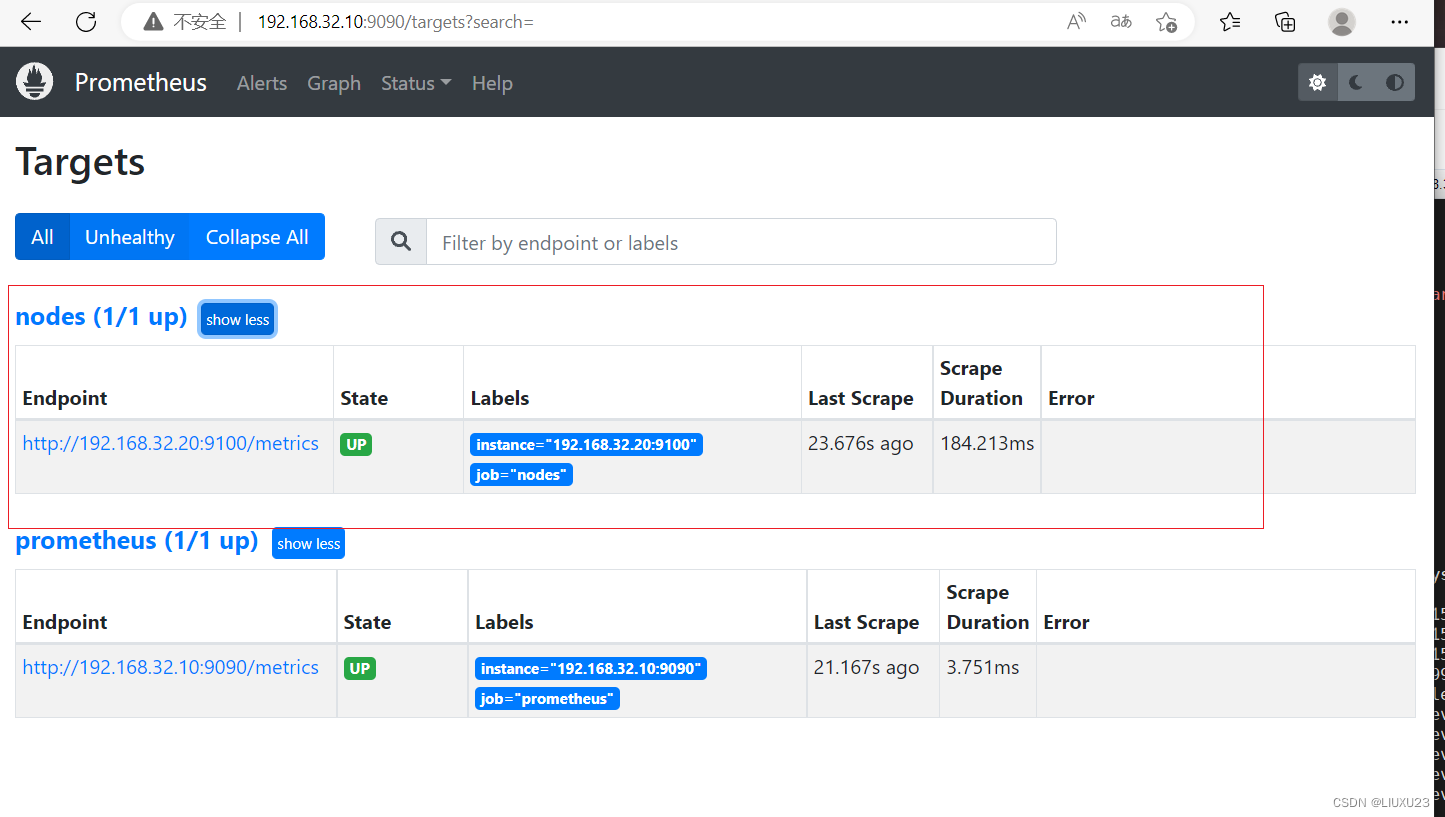The height and width of the screenshot is (817, 1445).
Task: Click UP state badge in nodes row
Action: 356,445
